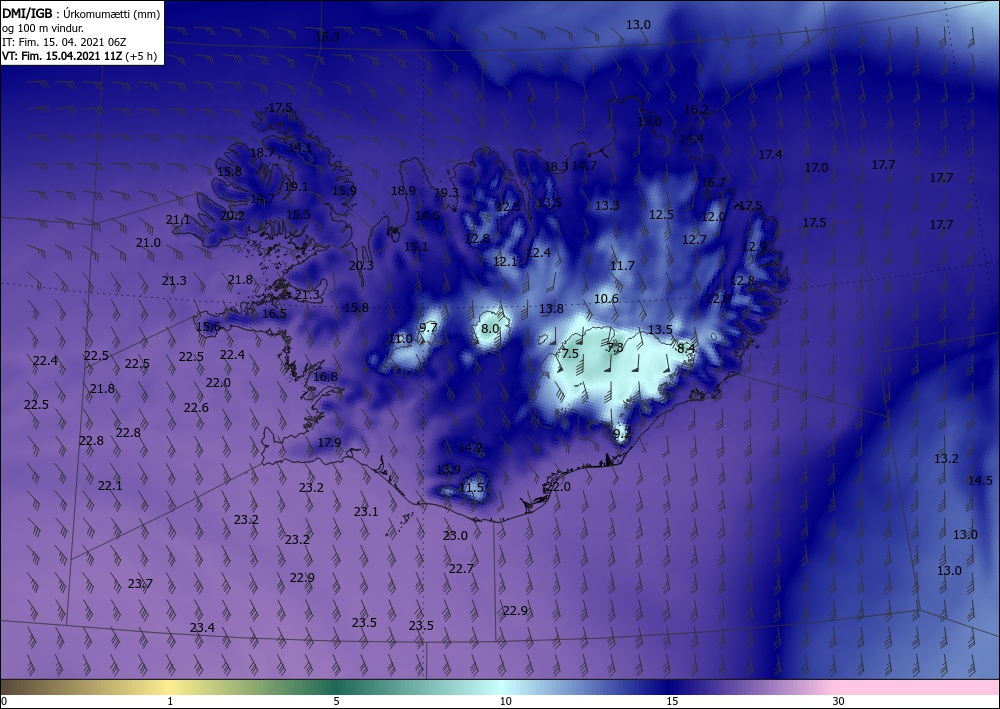Select the map value "13.3"
This screenshot has width=1000, height=709.
pyautogui.click(x=607, y=205)
